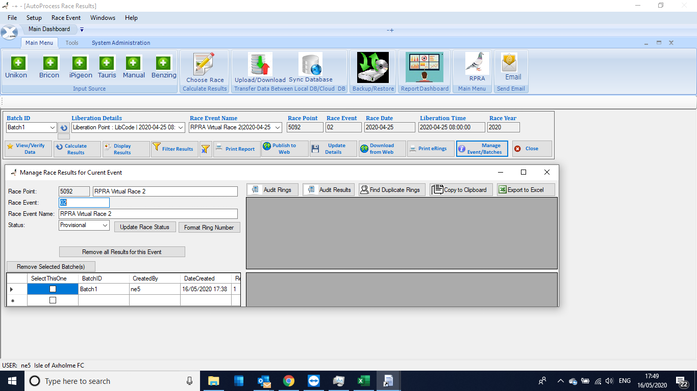Tick the checkbox in the empty new row
The height and width of the screenshot is (391, 697).
tap(53, 300)
